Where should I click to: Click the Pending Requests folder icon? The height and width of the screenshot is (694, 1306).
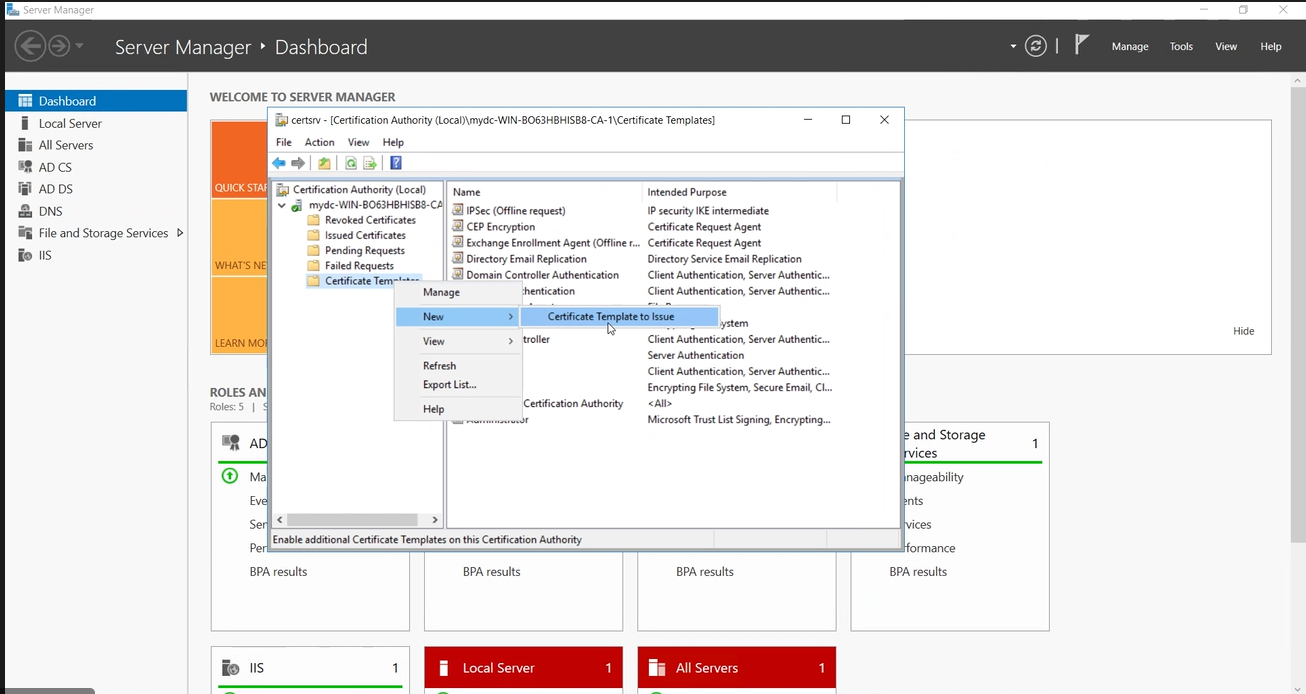(x=314, y=250)
